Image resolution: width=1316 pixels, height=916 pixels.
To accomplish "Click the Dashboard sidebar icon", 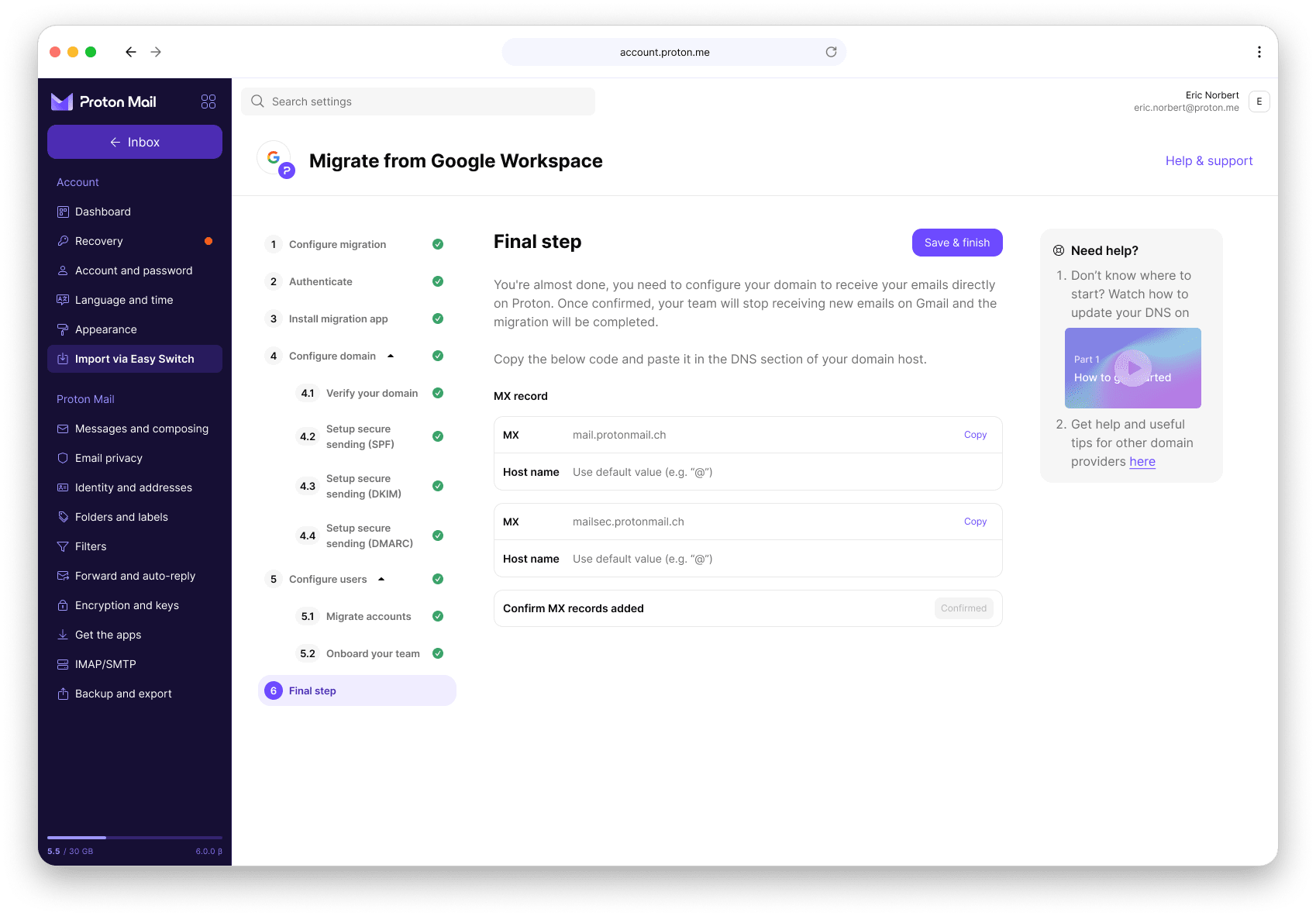I will (63, 212).
